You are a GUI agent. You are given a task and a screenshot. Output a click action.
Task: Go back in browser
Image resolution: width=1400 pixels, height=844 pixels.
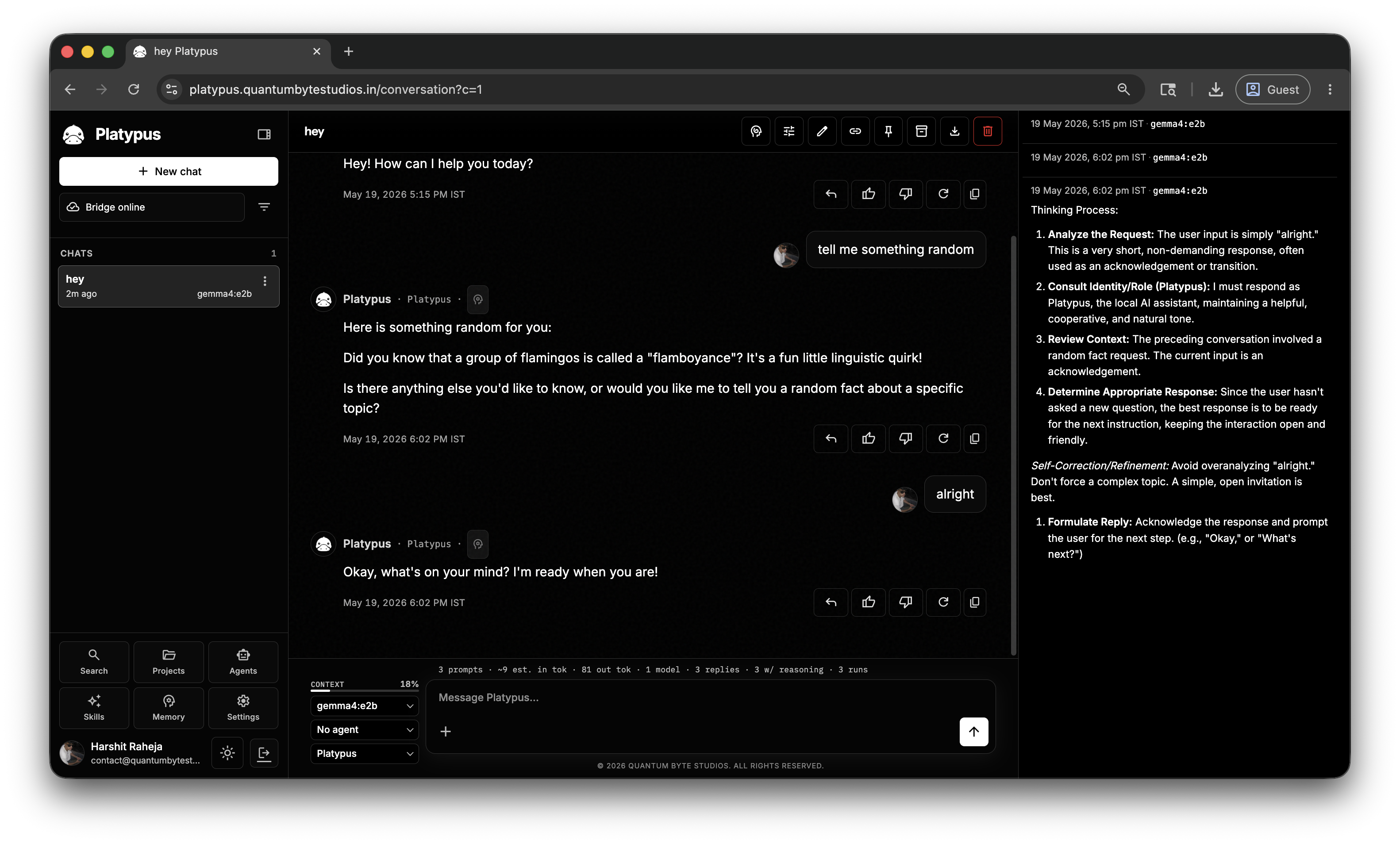pos(70,89)
